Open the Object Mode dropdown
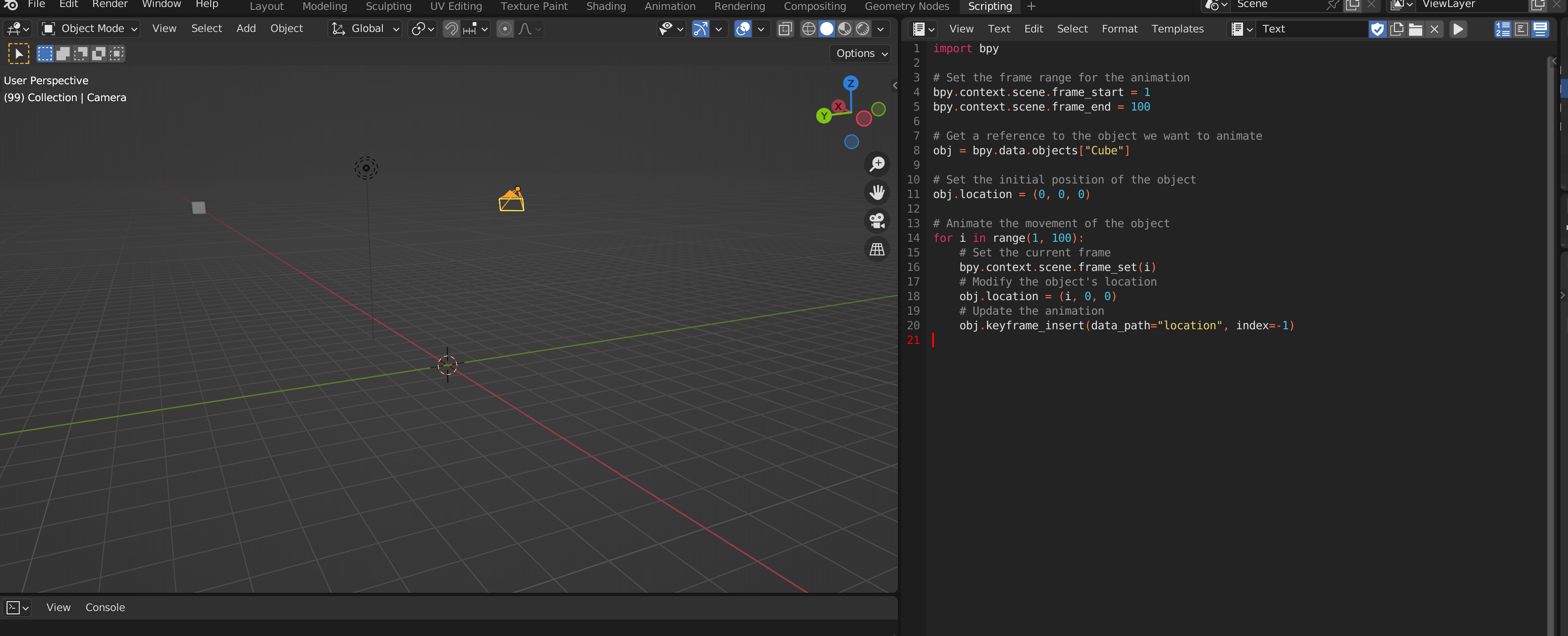Screen dimensions: 1568x636 click(89, 29)
